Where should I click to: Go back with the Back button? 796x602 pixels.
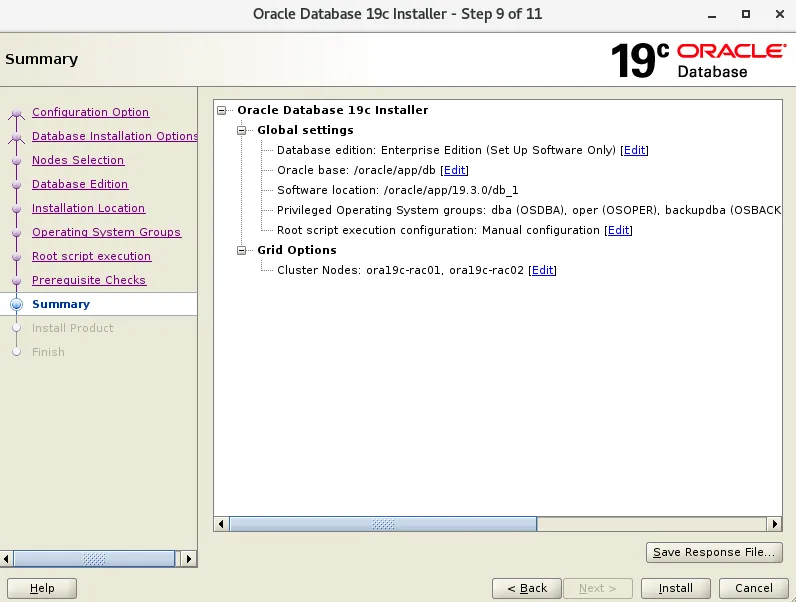tap(527, 588)
